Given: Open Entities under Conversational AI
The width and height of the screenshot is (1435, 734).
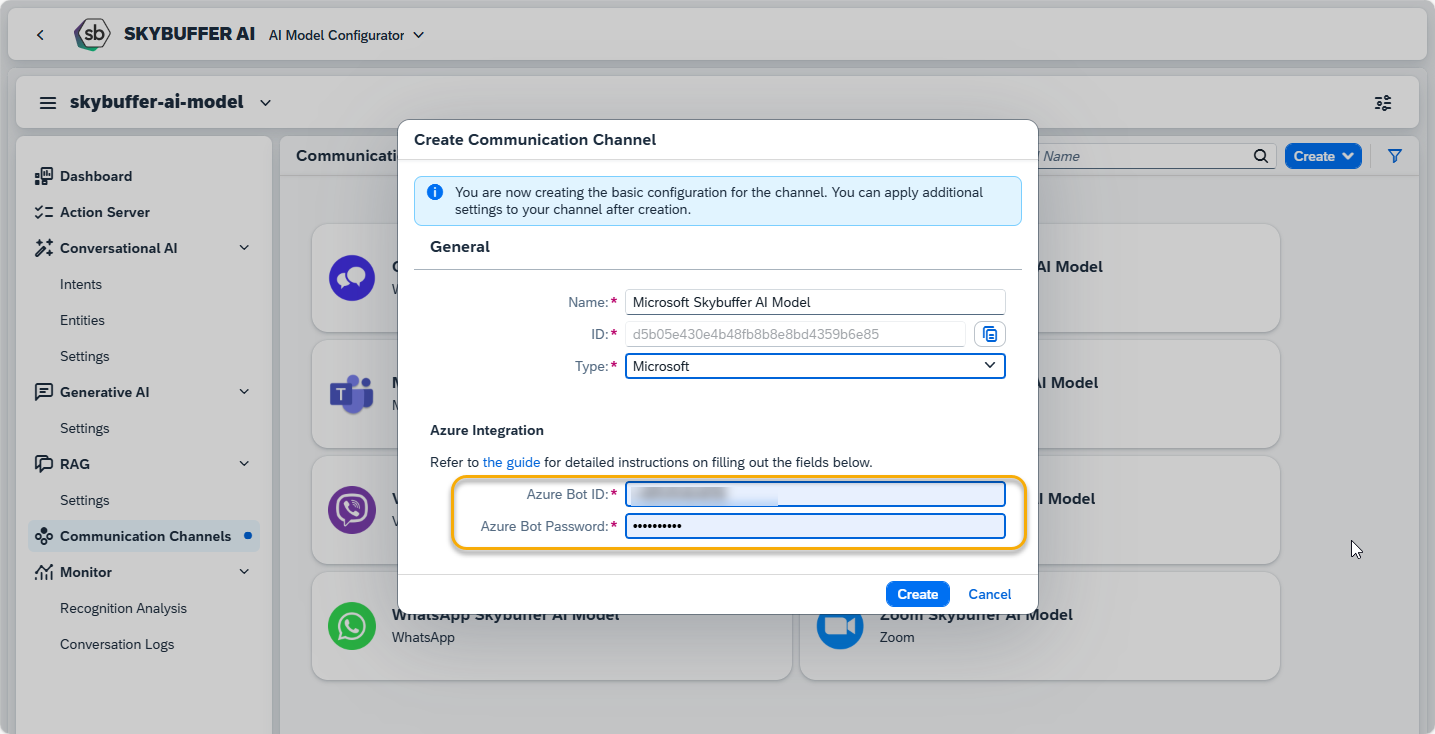Looking at the screenshot, I should coord(82,320).
